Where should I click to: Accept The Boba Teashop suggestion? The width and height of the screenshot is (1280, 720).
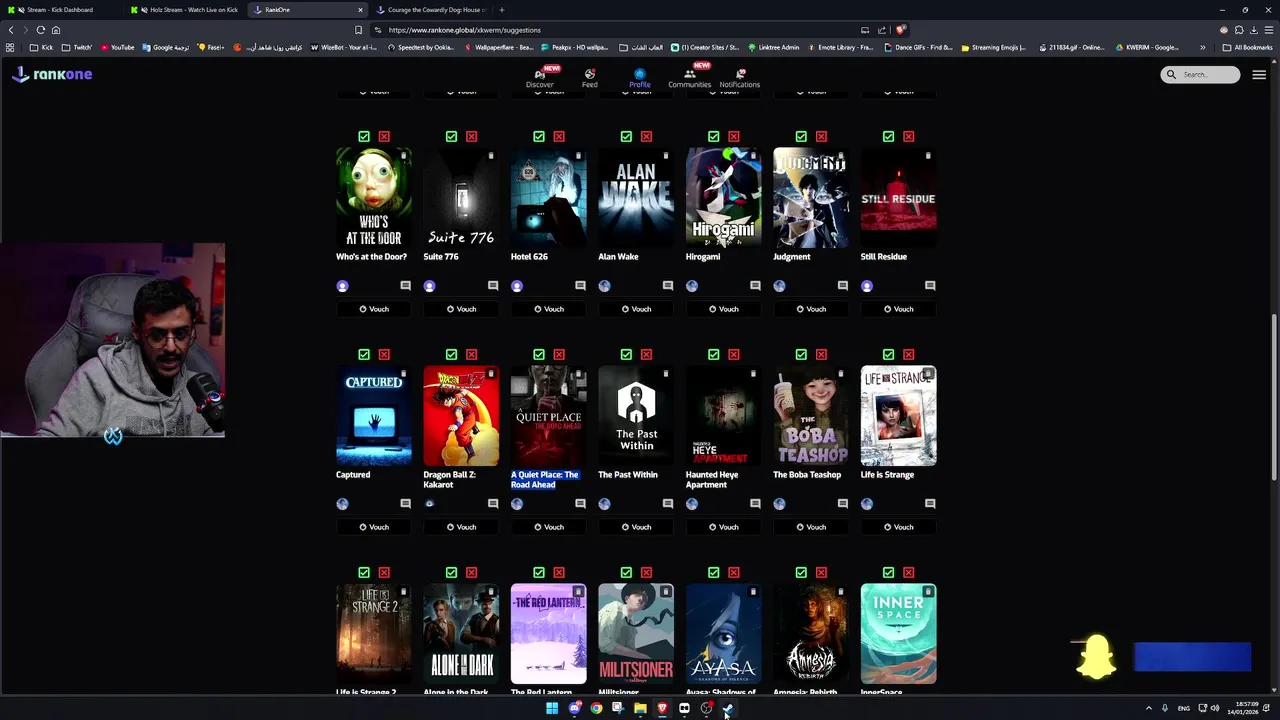801,354
